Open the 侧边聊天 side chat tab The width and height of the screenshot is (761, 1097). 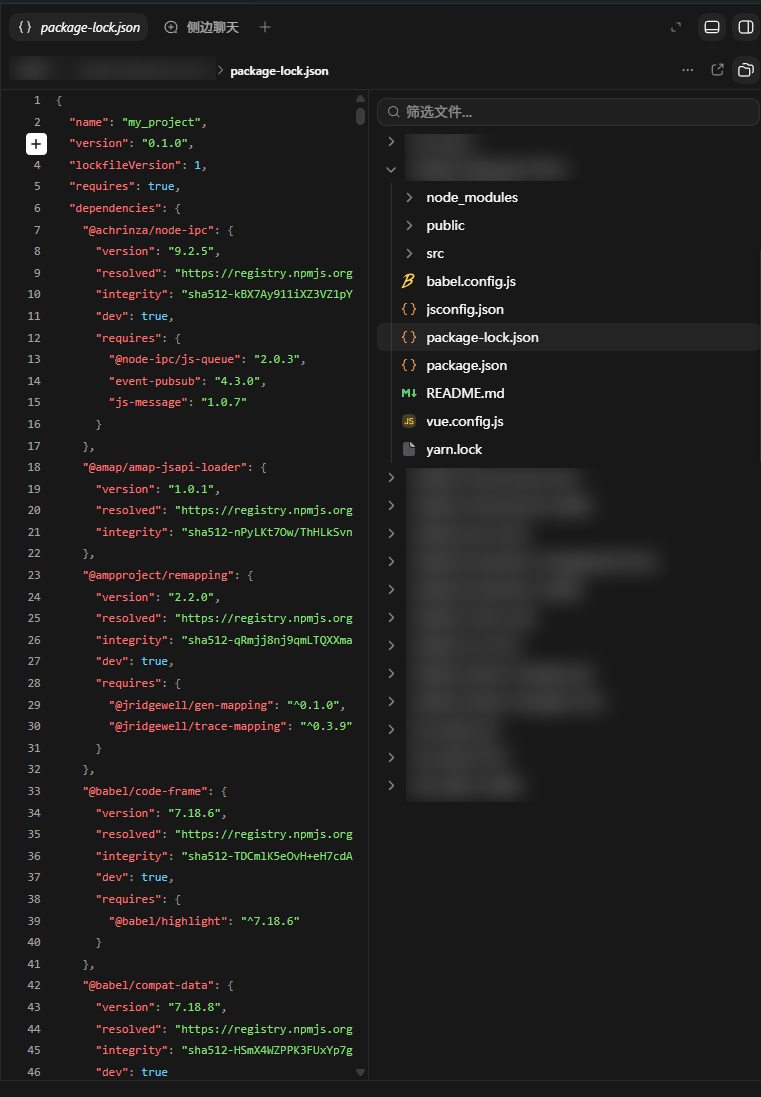(201, 27)
